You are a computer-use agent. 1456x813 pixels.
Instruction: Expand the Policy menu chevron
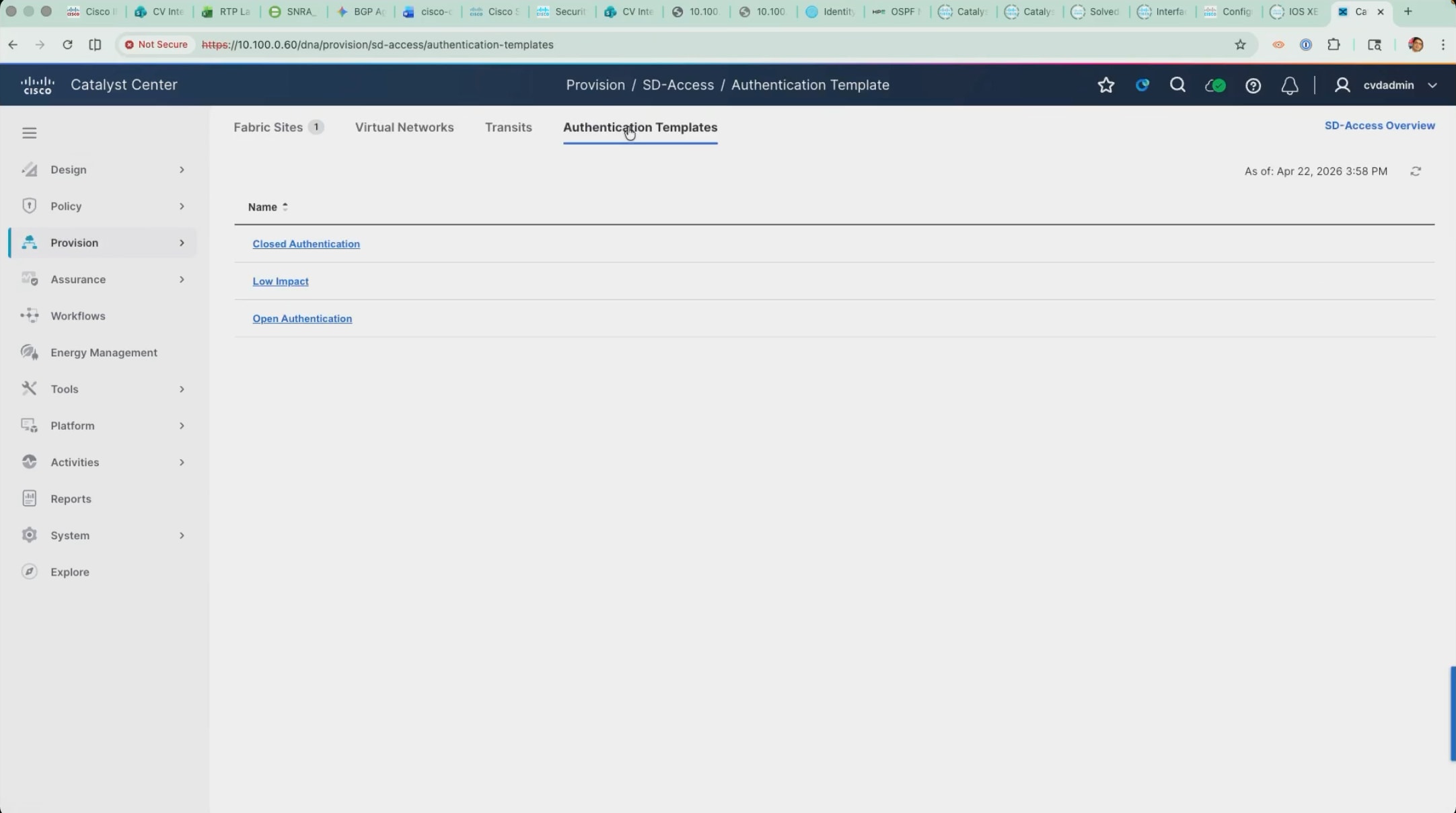[x=182, y=206]
